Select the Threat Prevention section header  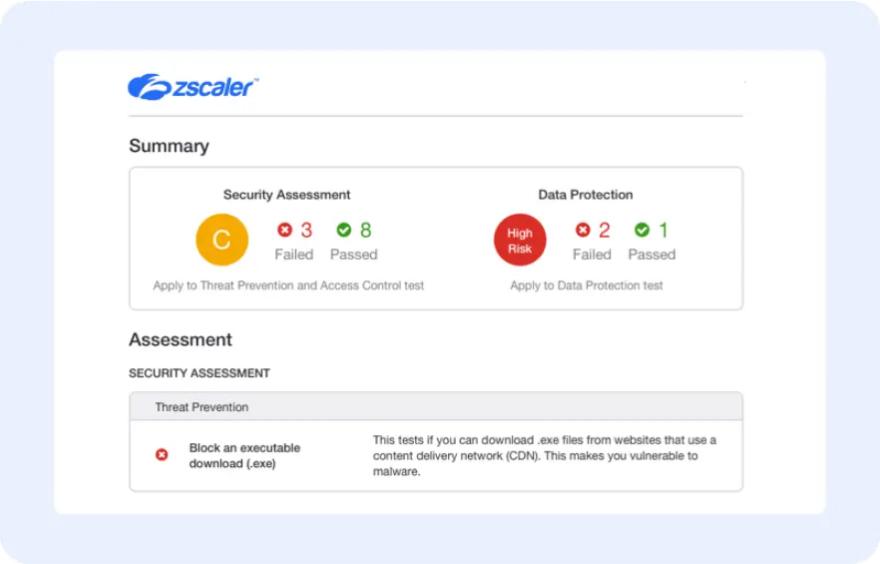click(x=436, y=407)
